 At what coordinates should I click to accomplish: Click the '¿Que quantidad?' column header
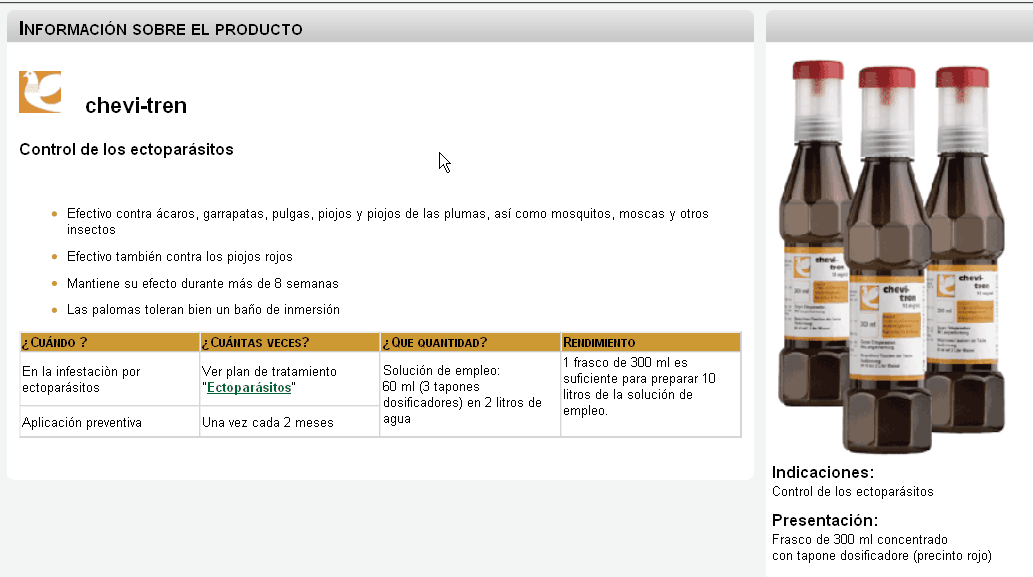click(470, 343)
